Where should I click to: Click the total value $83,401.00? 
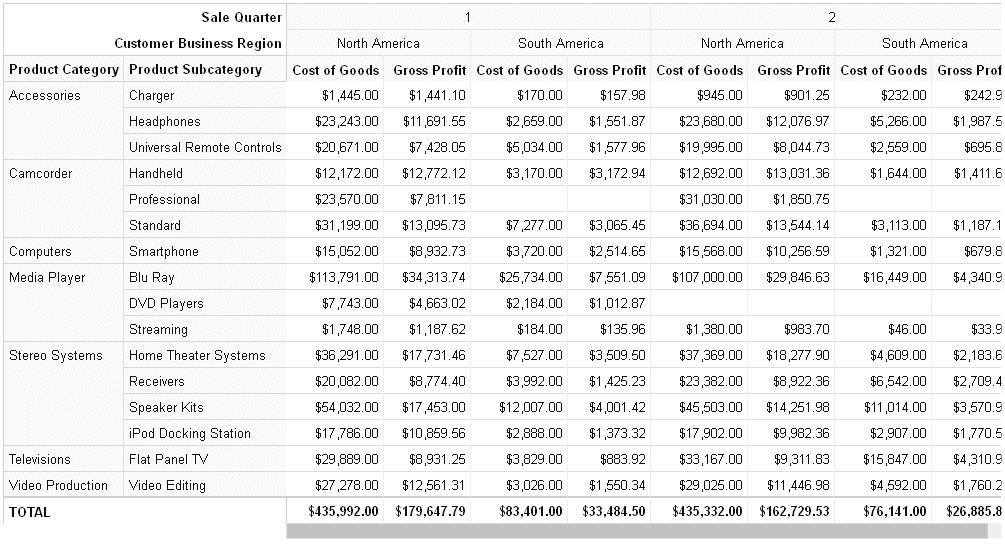pyautogui.click(x=531, y=512)
